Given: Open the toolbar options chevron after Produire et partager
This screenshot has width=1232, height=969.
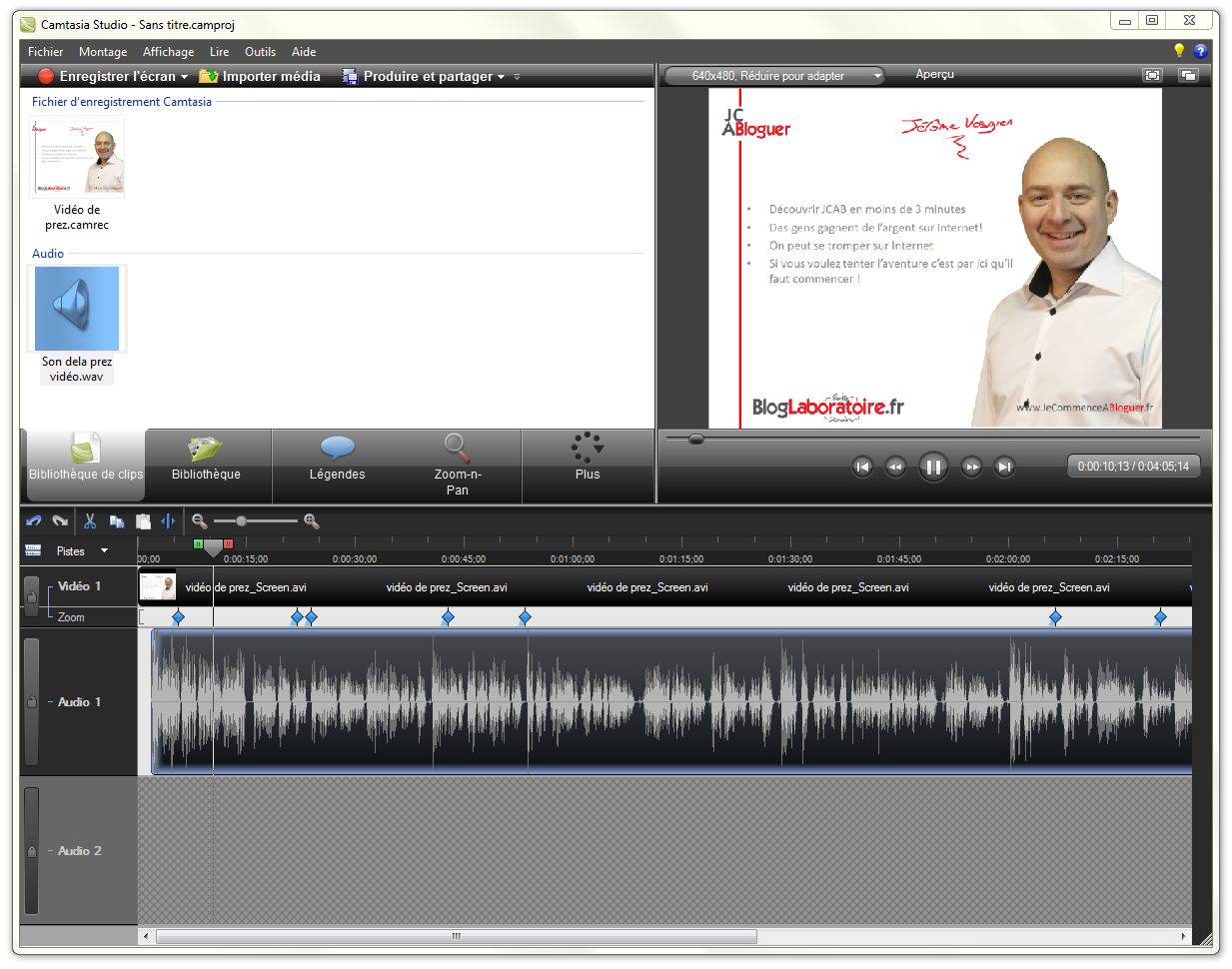Looking at the screenshot, I should [x=517, y=77].
